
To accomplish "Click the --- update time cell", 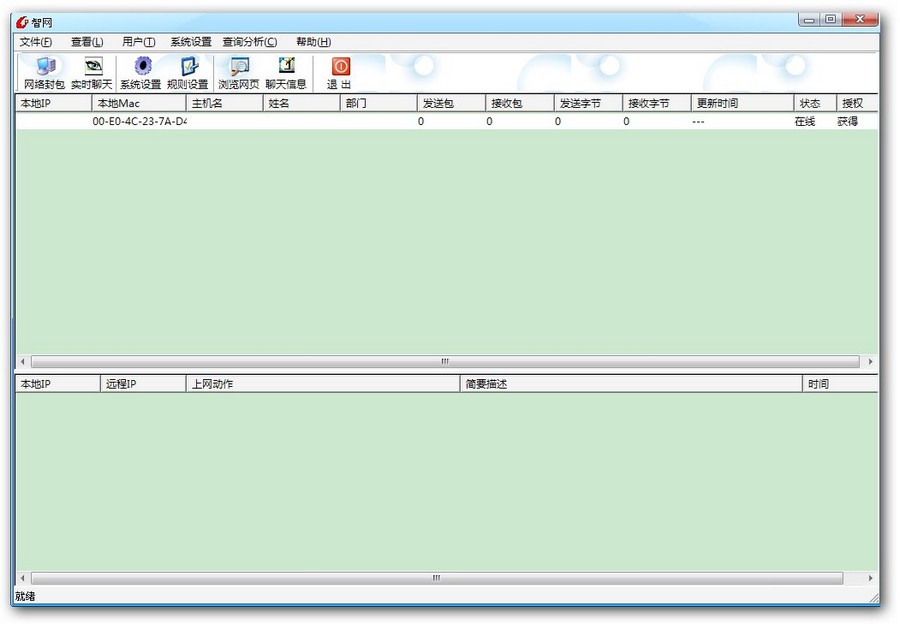I will tap(698, 122).
